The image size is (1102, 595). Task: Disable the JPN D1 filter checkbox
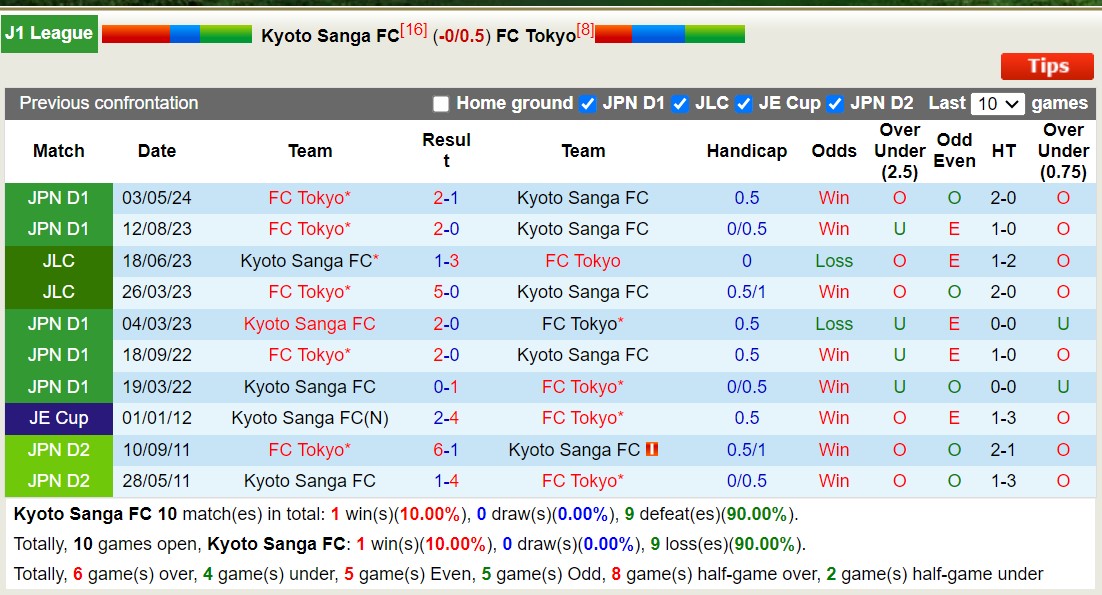click(x=585, y=103)
